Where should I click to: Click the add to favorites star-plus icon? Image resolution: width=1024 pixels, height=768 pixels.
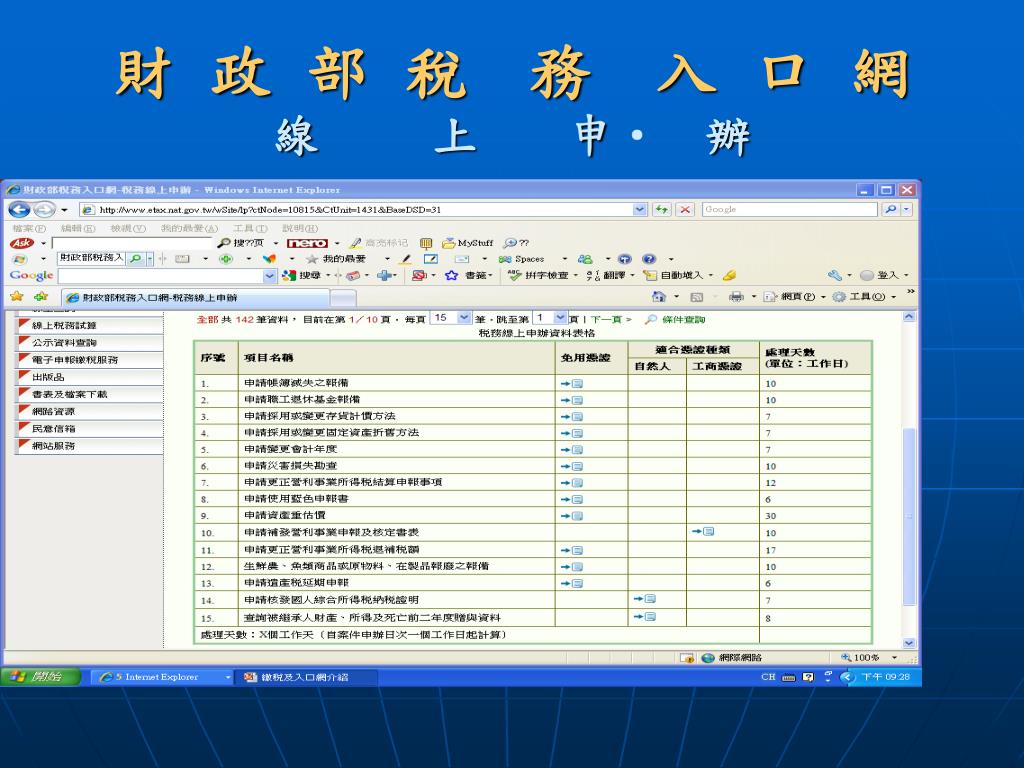pos(41,296)
